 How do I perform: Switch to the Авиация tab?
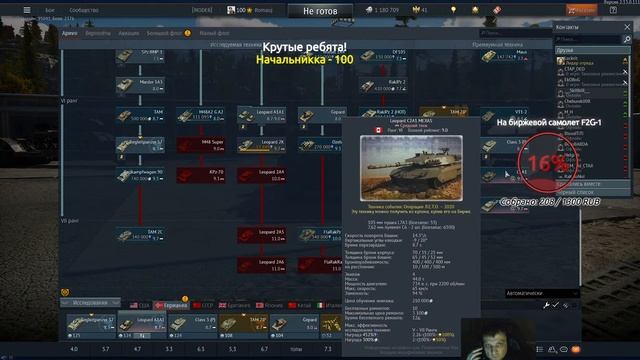pyautogui.click(x=129, y=33)
